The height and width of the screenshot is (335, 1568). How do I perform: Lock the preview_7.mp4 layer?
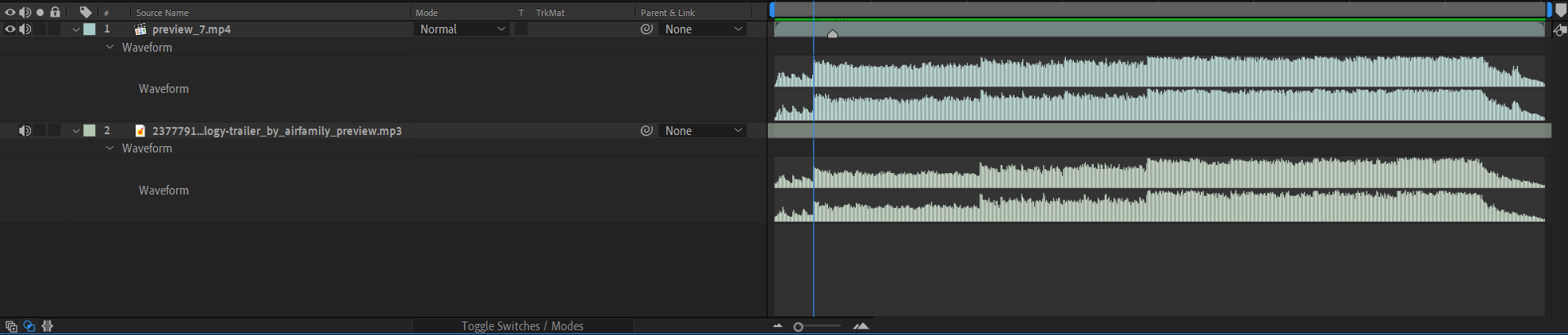point(54,29)
